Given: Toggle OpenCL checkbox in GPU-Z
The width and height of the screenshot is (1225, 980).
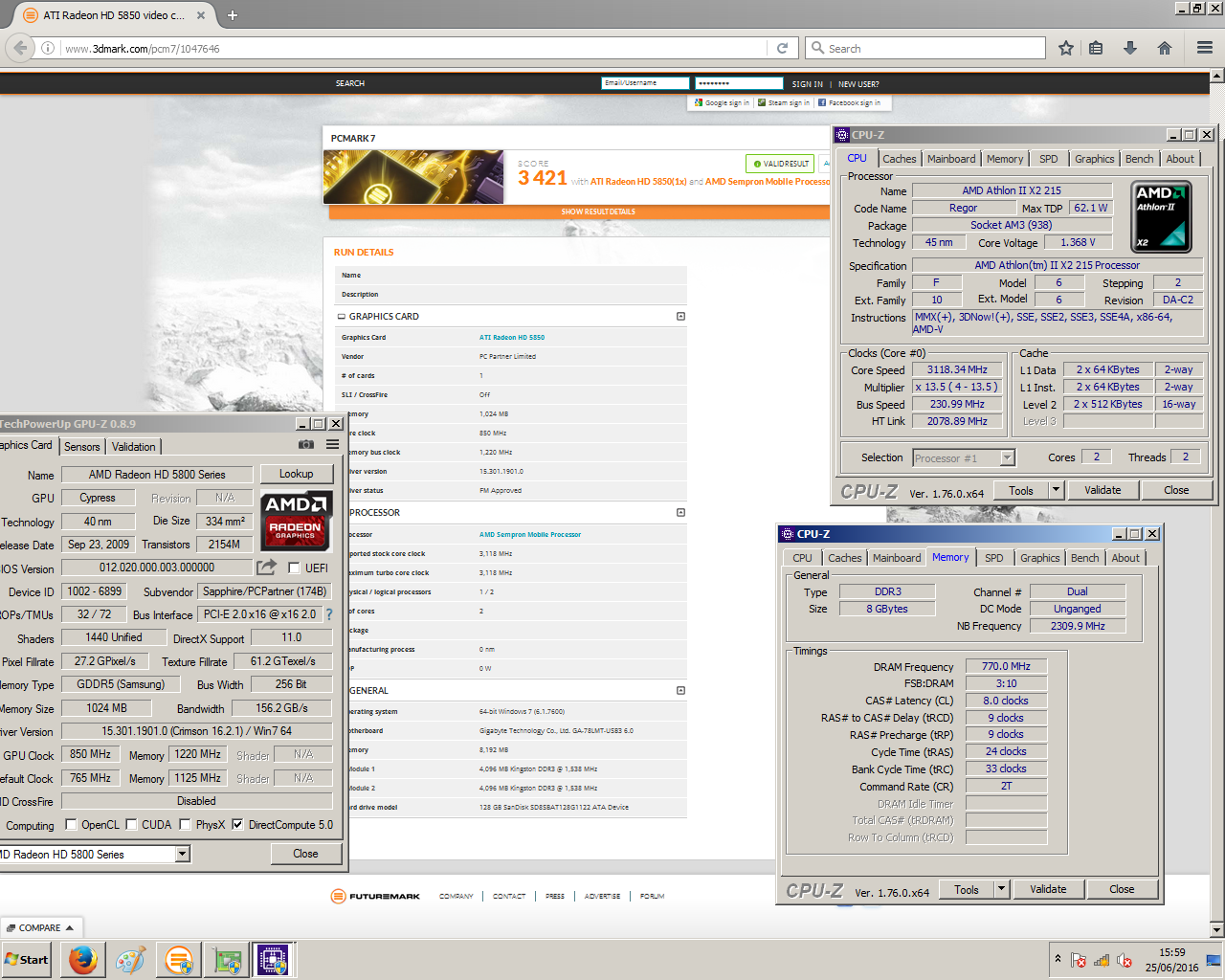Looking at the screenshot, I should 71,824.
